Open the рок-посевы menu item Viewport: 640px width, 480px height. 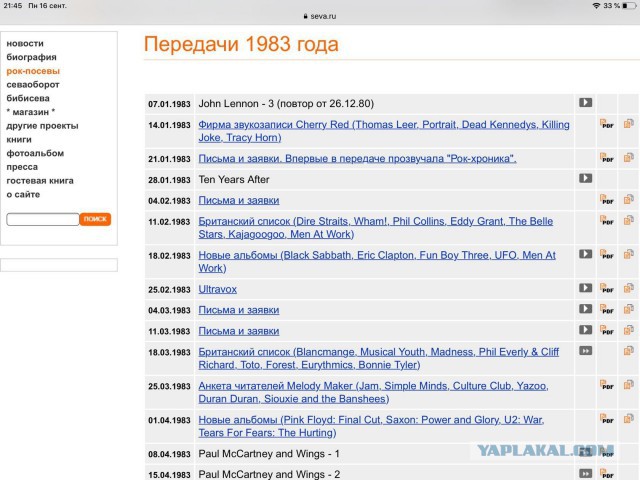(33, 71)
